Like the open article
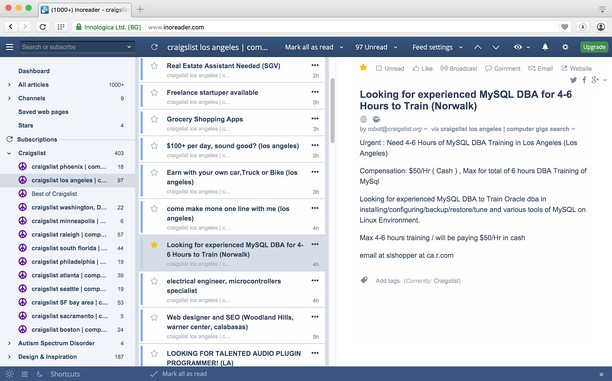 click(423, 68)
